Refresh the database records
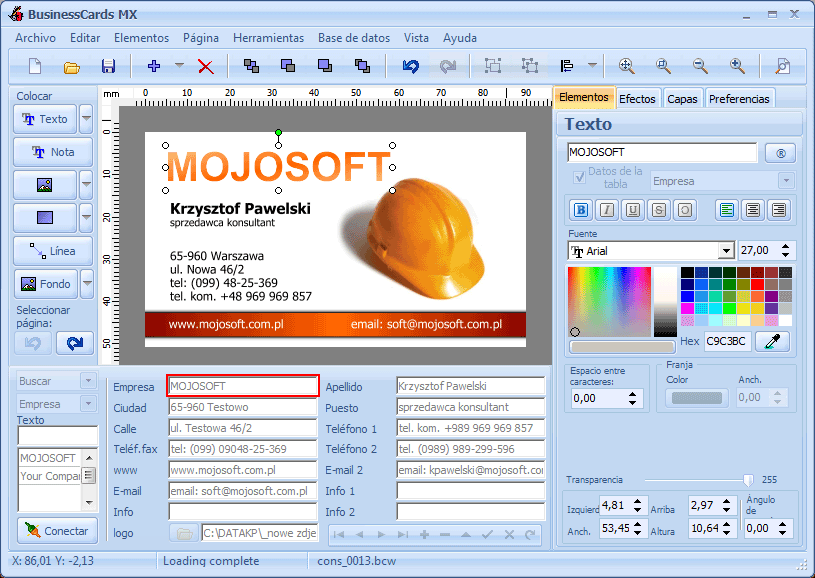Screen dimensions: 815x578 (x=530, y=534)
